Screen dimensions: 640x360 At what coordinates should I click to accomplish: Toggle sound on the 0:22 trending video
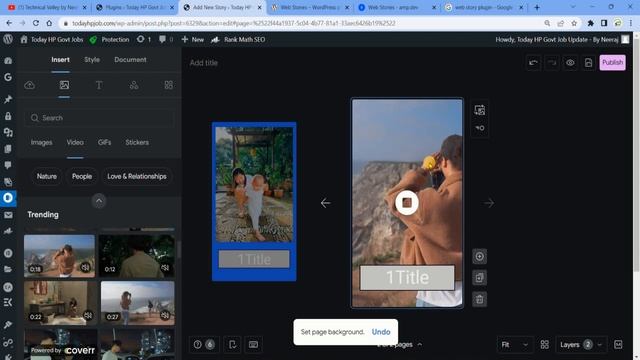(88, 315)
